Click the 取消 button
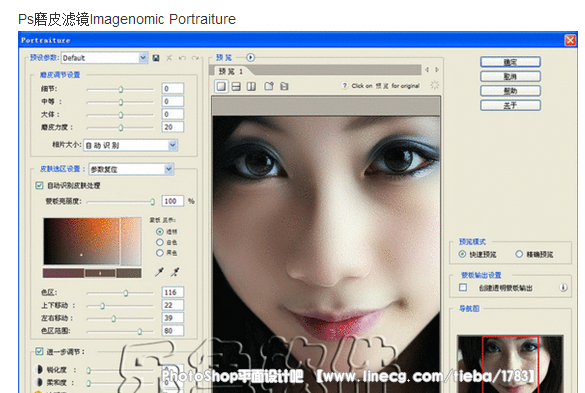 tap(510, 77)
